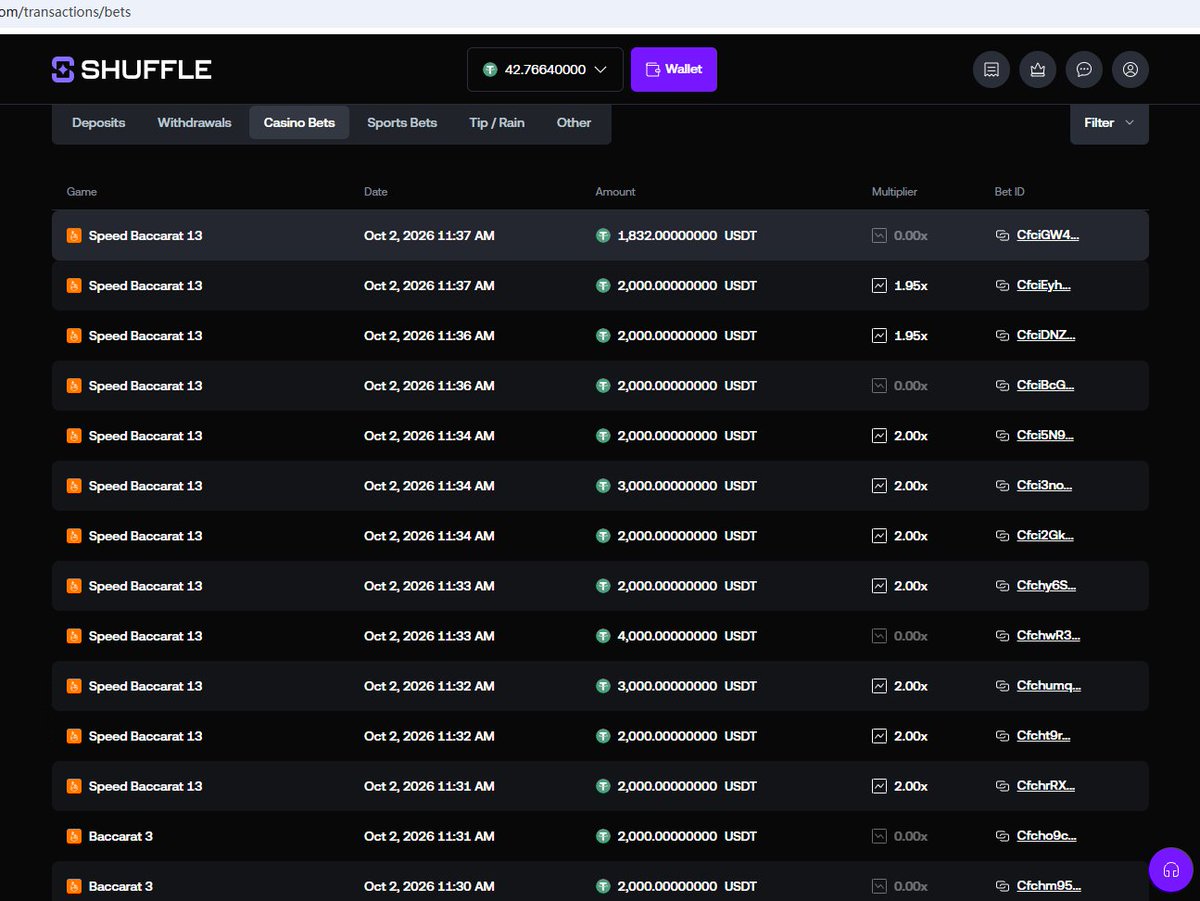The image size is (1200, 901).
Task: Open the user profile icon
Action: pyautogui.click(x=1131, y=70)
